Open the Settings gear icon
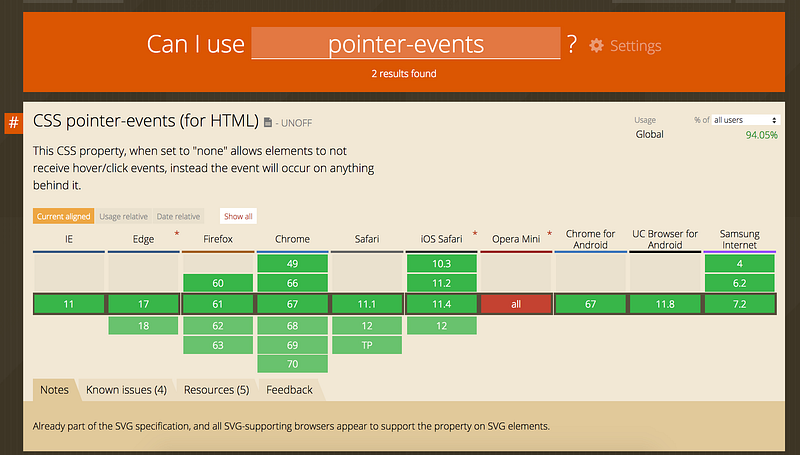This screenshot has width=800, height=455. tap(597, 45)
